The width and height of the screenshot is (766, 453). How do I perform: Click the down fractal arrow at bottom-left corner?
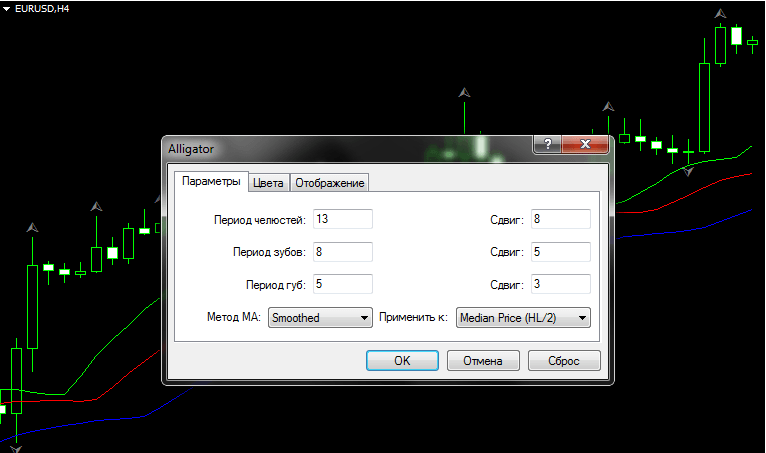[16, 448]
